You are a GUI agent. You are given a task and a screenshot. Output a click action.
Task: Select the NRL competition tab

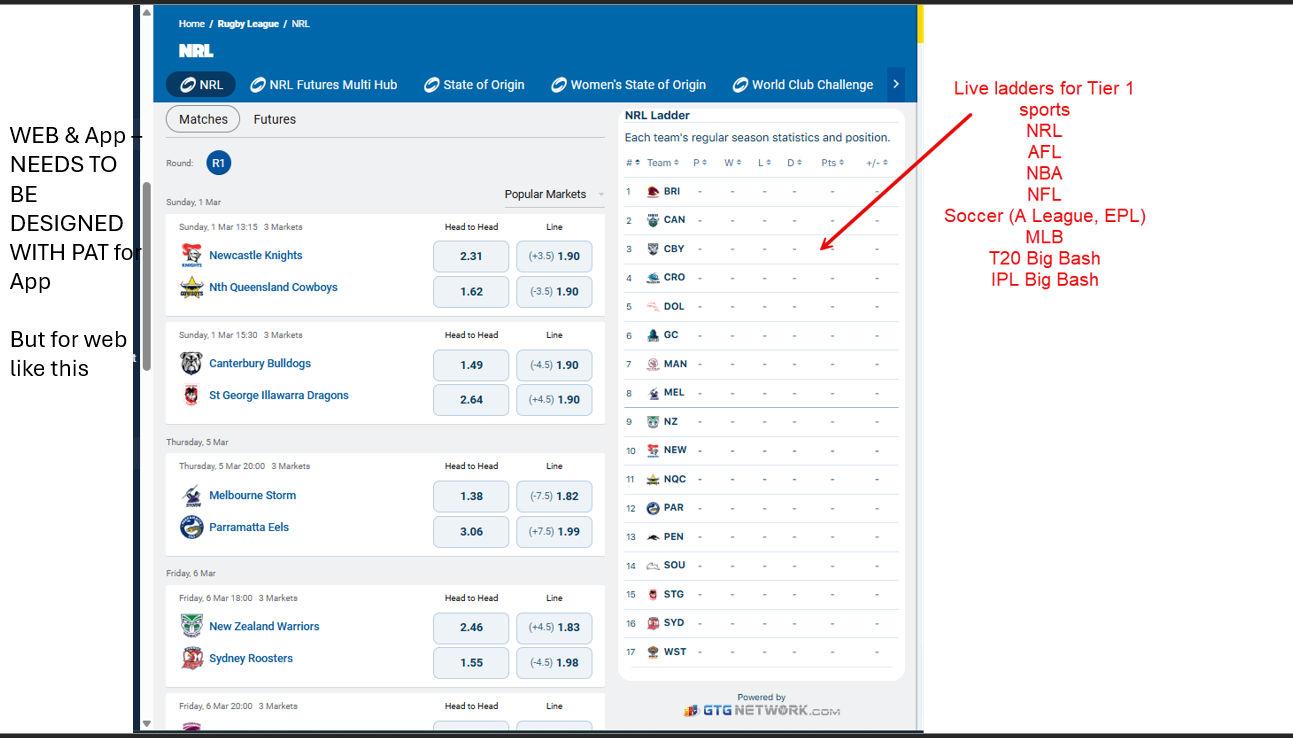[x=201, y=85]
